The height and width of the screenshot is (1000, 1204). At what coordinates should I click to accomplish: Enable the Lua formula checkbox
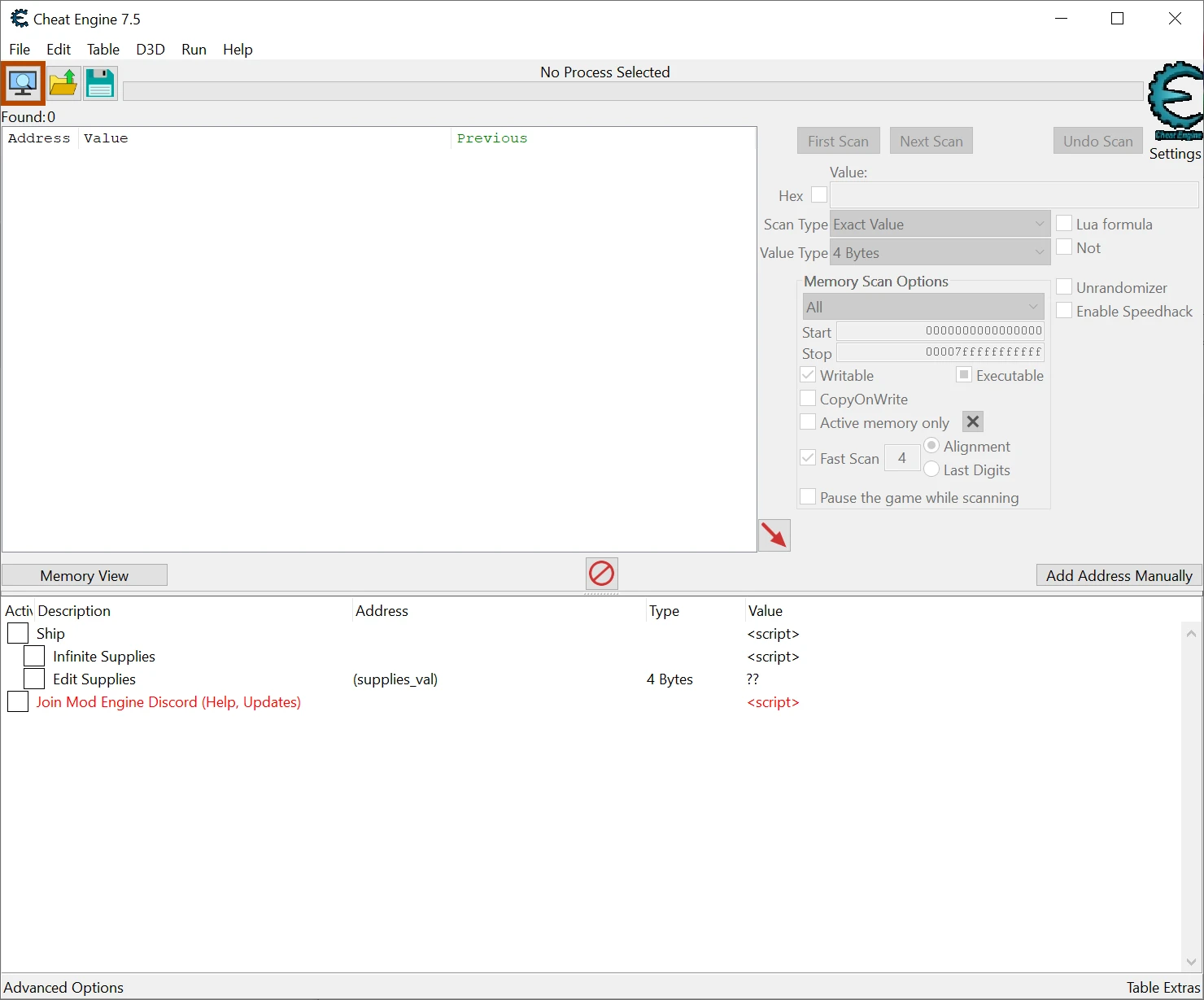[1064, 223]
